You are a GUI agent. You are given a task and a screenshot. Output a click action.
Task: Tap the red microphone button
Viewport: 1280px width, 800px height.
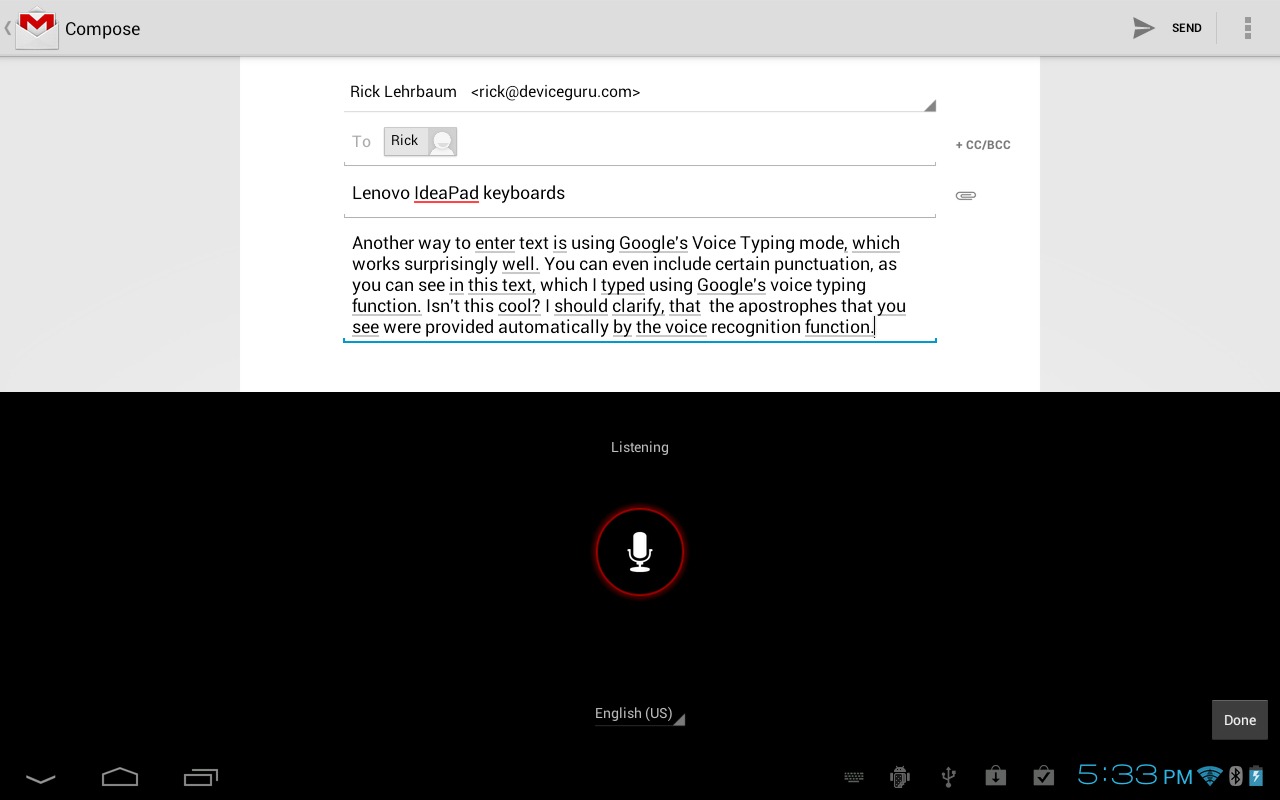click(x=640, y=552)
